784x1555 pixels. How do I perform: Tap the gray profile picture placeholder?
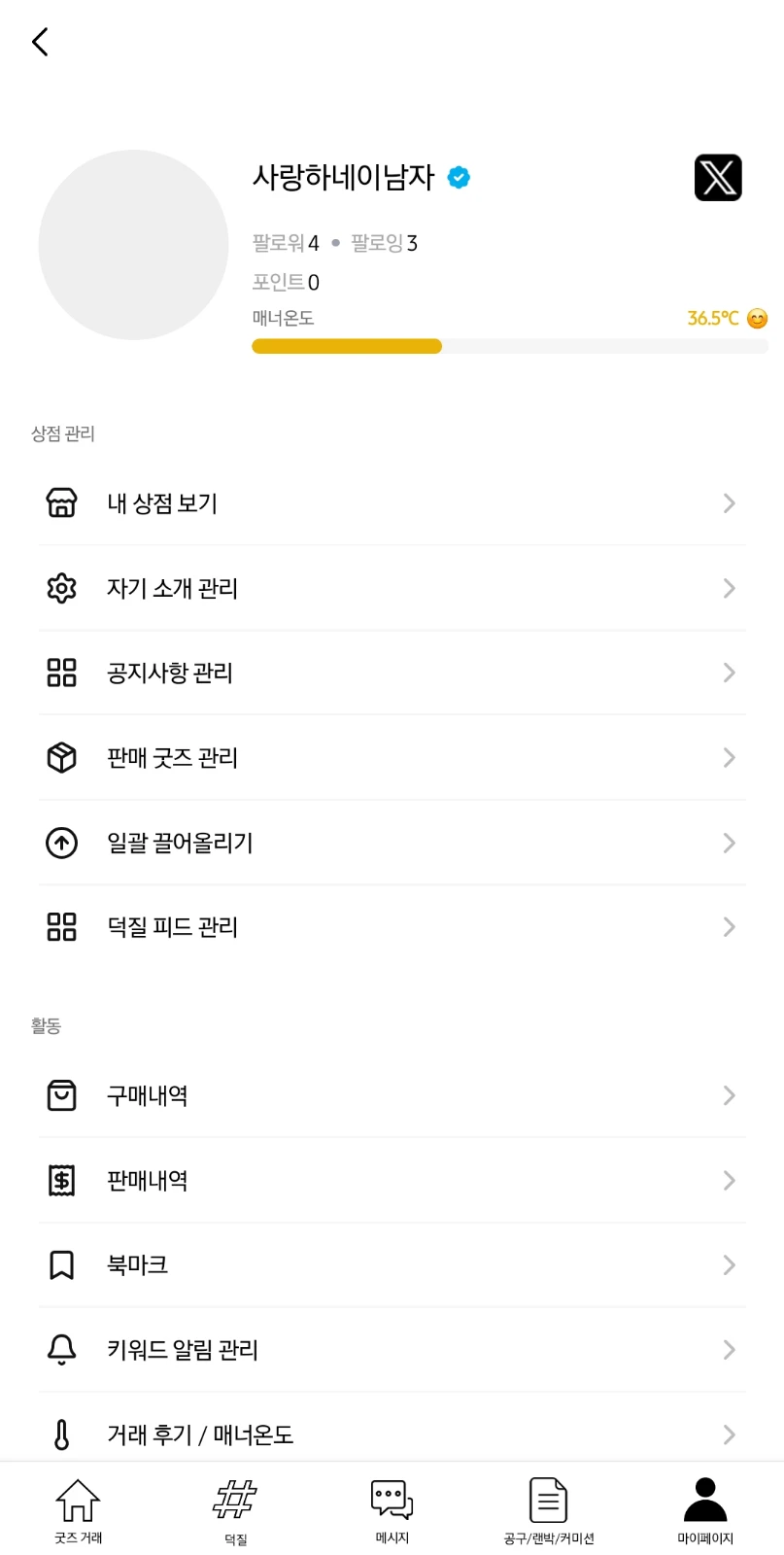pyautogui.click(x=133, y=245)
